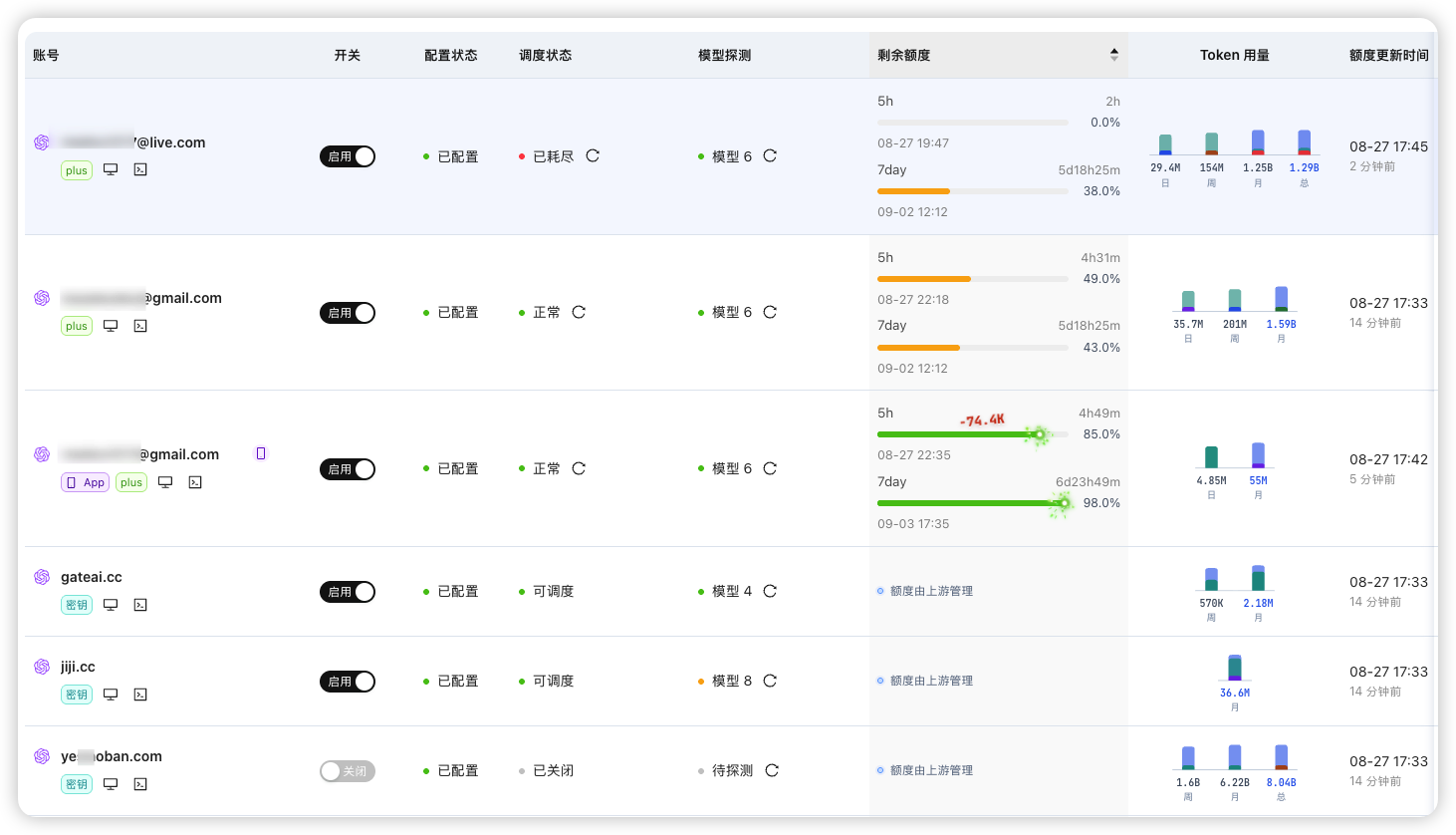Image resolution: width=1456 pixels, height=835 pixels.
Task: Click the purple phone icon next to second gmail account
Action: [x=261, y=453]
